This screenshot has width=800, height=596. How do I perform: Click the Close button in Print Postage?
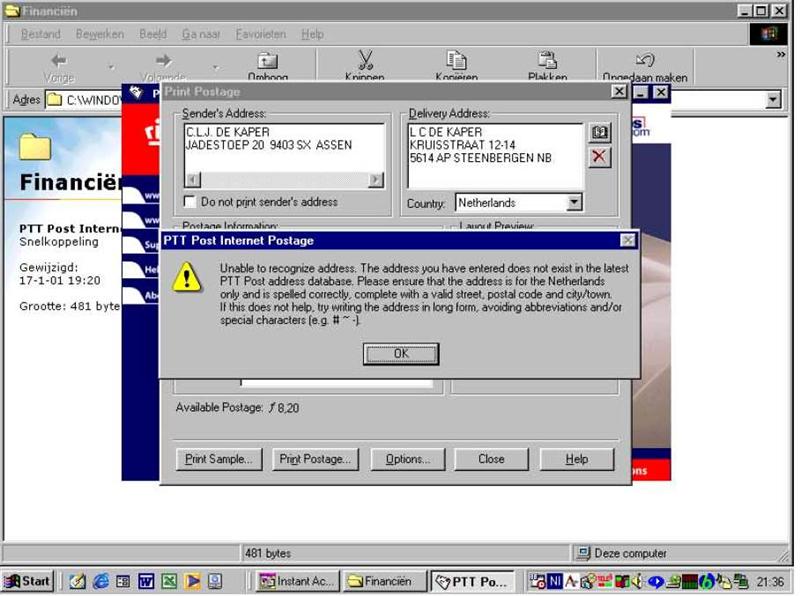tap(491, 459)
